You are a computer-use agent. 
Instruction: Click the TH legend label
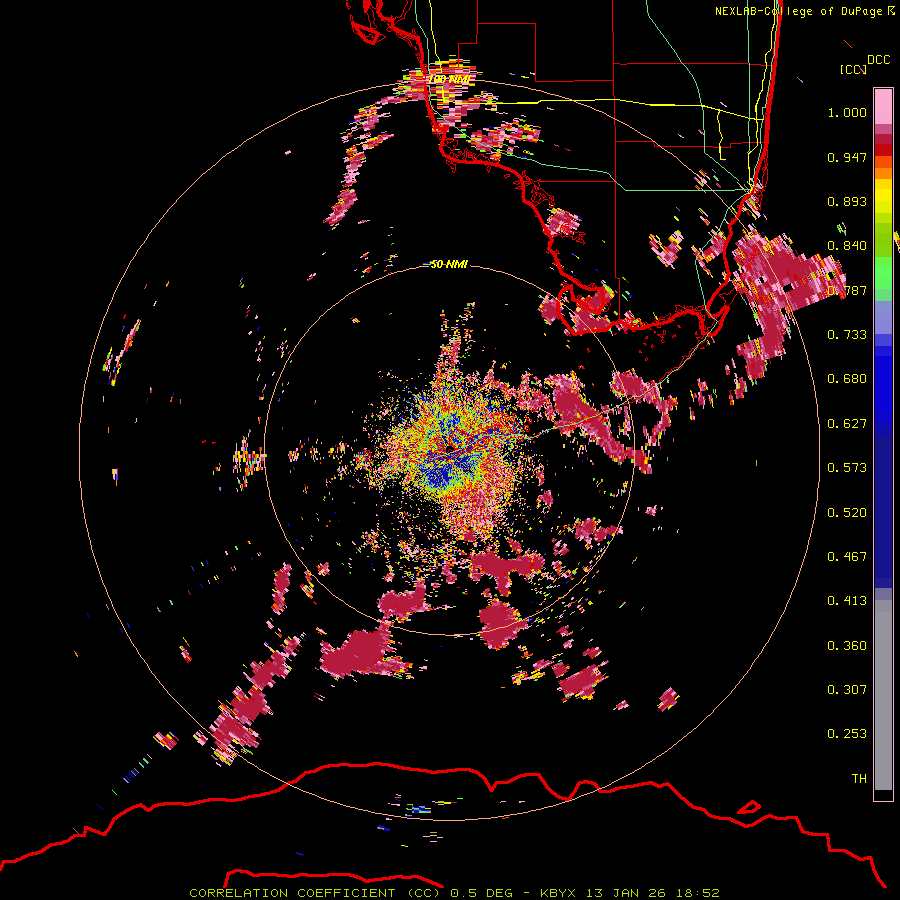859,779
